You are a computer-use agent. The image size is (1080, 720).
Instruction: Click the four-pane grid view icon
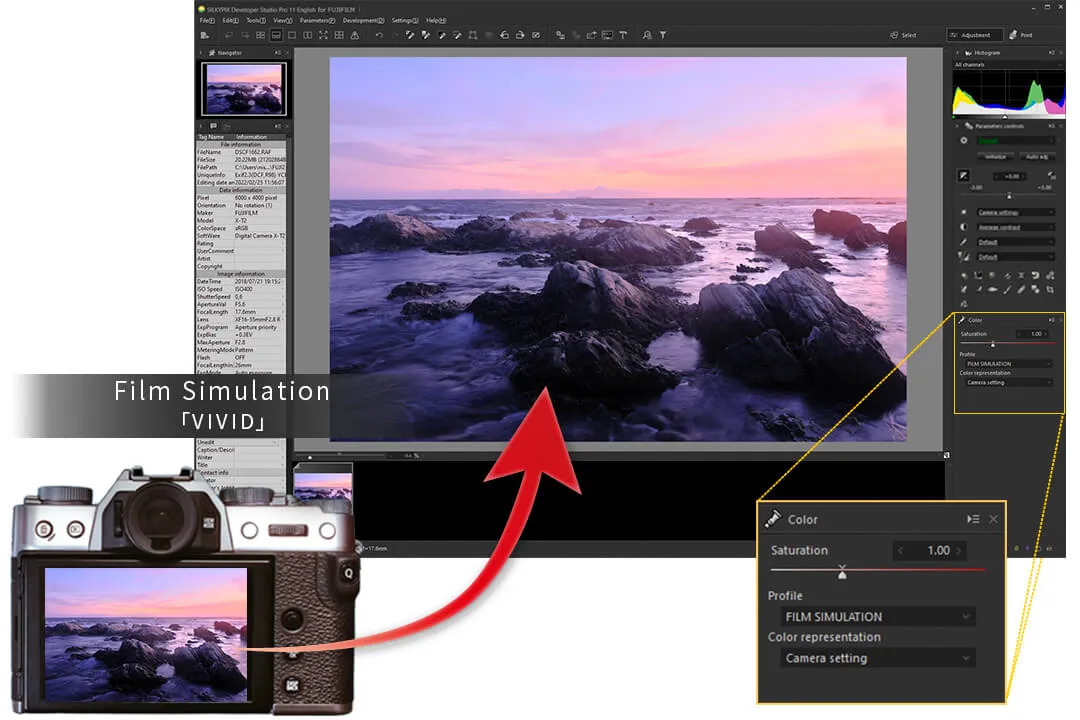point(339,35)
